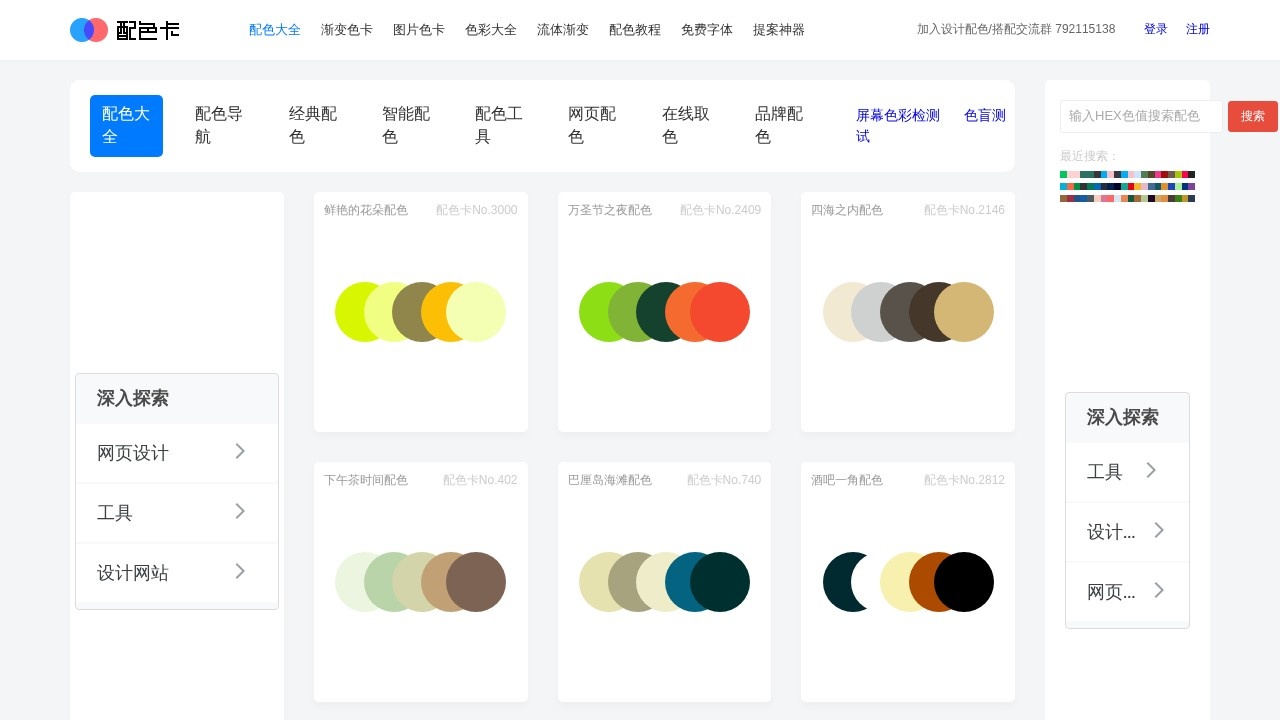Click the recent search color palette strip
The height and width of the screenshot is (720, 1280).
tap(1127, 186)
